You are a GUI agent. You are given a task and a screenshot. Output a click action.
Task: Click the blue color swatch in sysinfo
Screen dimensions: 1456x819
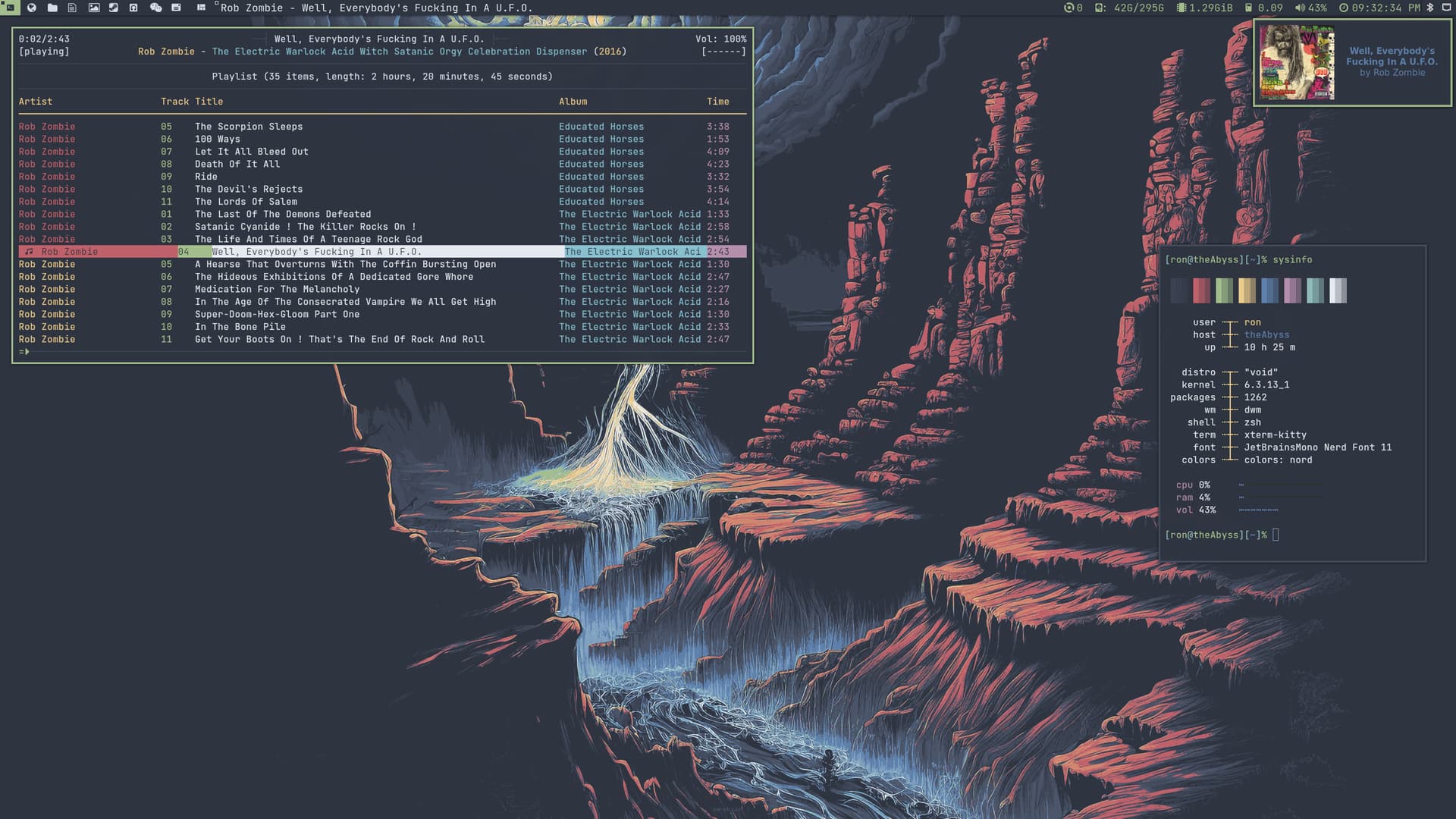[x=1269, y=290]
